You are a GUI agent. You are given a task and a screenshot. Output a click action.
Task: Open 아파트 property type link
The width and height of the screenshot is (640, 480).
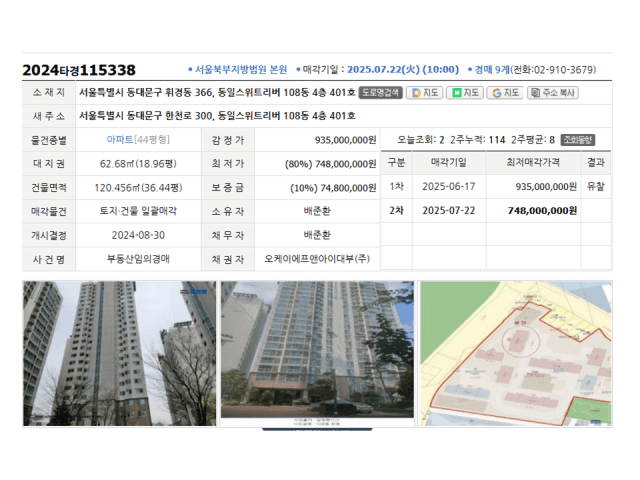pos(120,140)
